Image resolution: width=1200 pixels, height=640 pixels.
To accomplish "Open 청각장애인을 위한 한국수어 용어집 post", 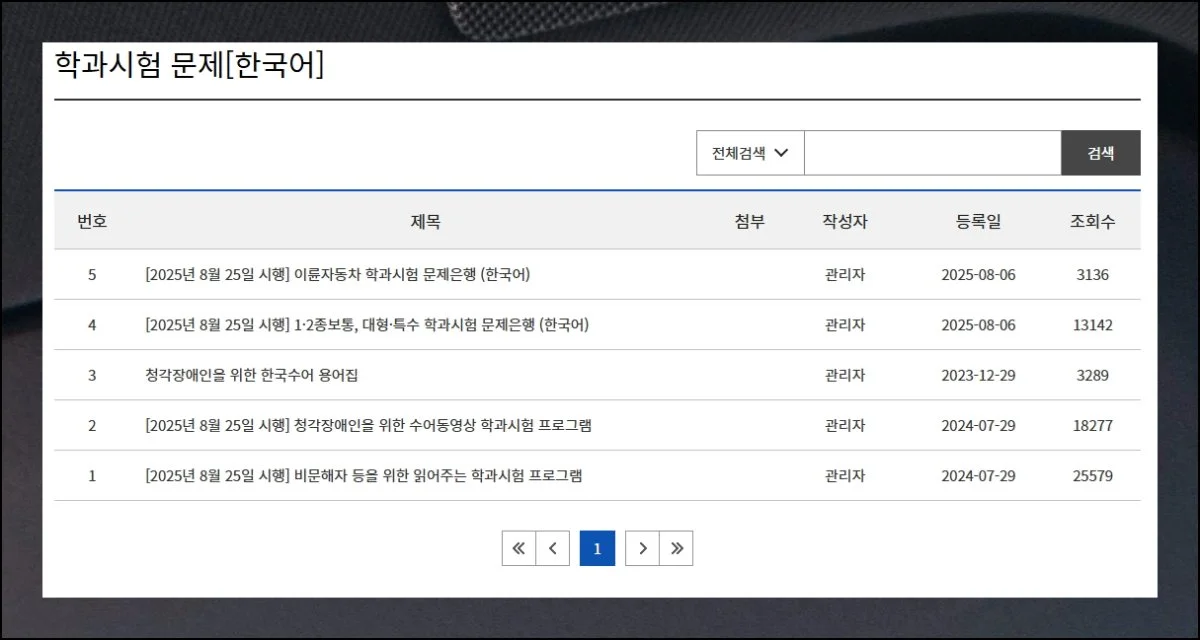I will 251,375.
